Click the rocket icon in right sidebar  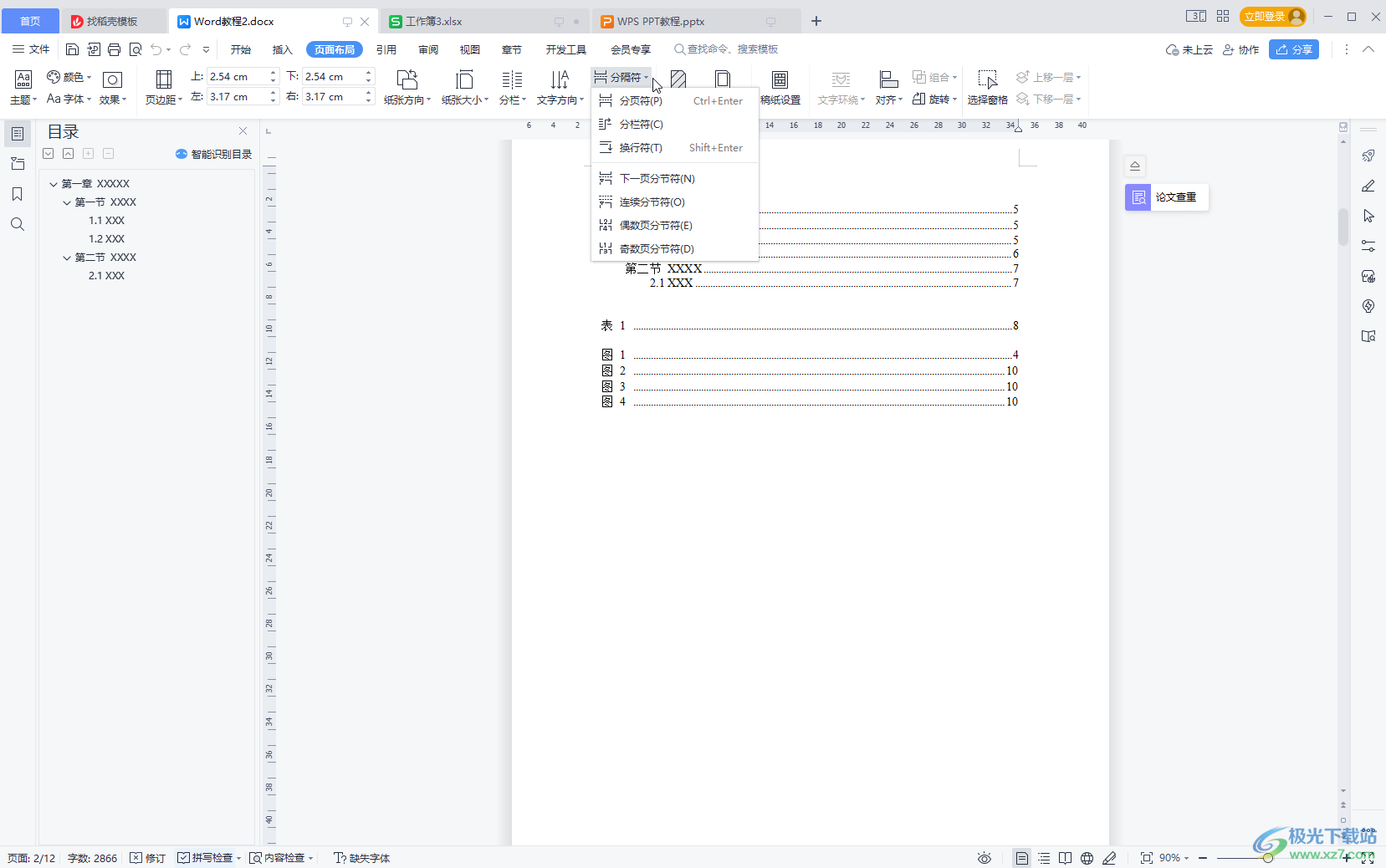click(x=1368, y=156)
